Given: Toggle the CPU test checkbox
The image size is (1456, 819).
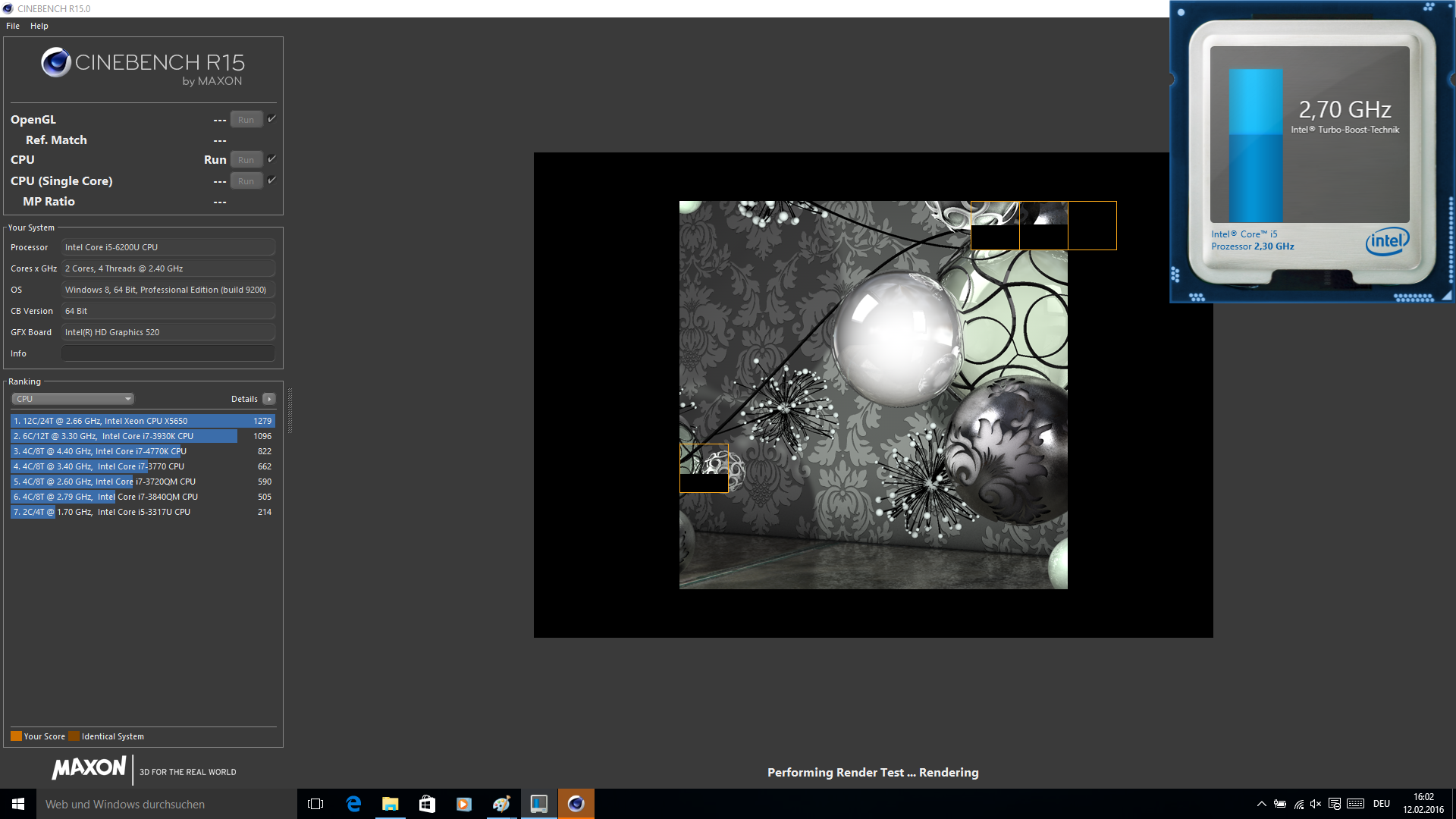Looking at the screenshot, I should click(x=271, y=159).
